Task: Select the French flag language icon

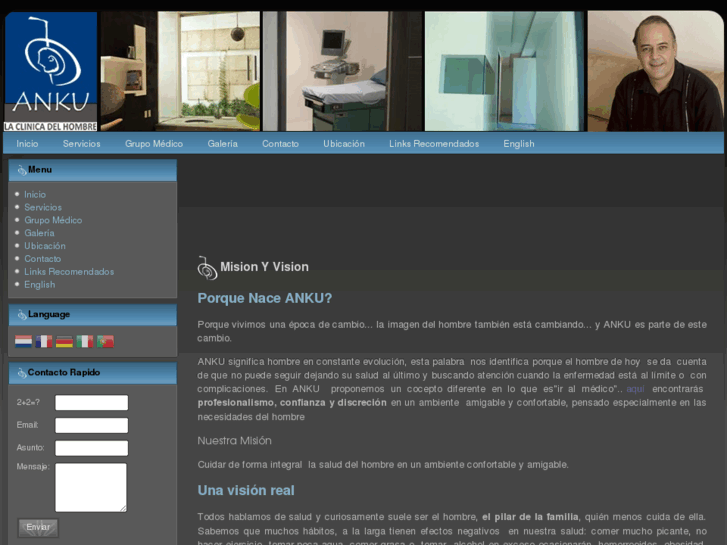Action: pos(44,341)
